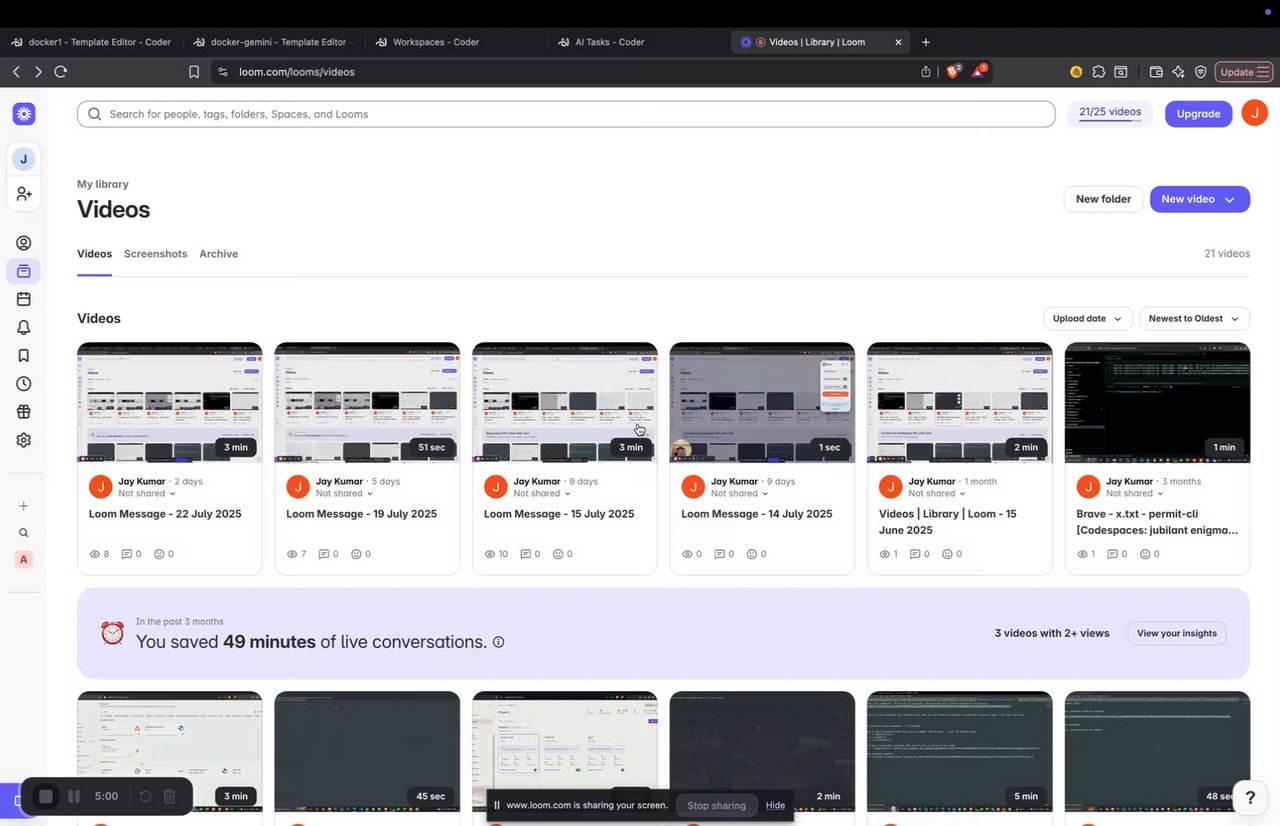Click the info icon beside saved minutes
Viewport: 1280px width, 826px height.
pos(498,643)
